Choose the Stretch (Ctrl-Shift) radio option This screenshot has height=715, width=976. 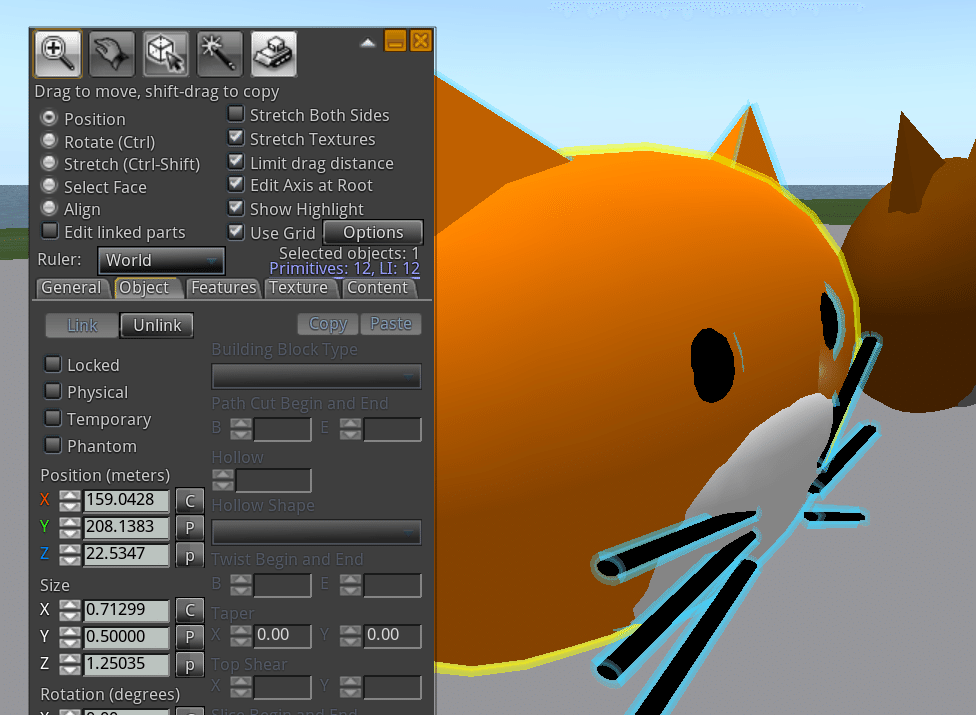tap(49, 163)
